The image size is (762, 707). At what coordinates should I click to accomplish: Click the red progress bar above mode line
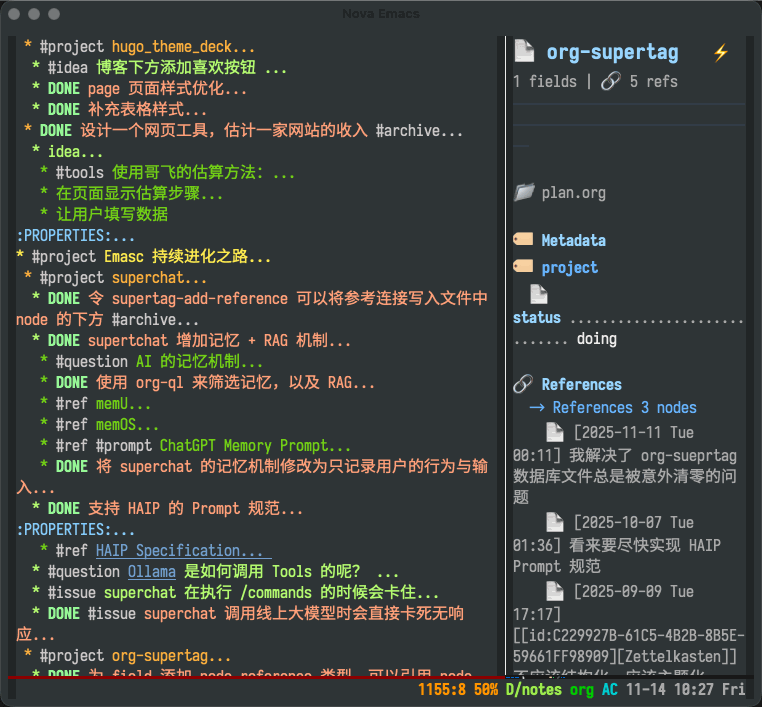click(255, 677)
